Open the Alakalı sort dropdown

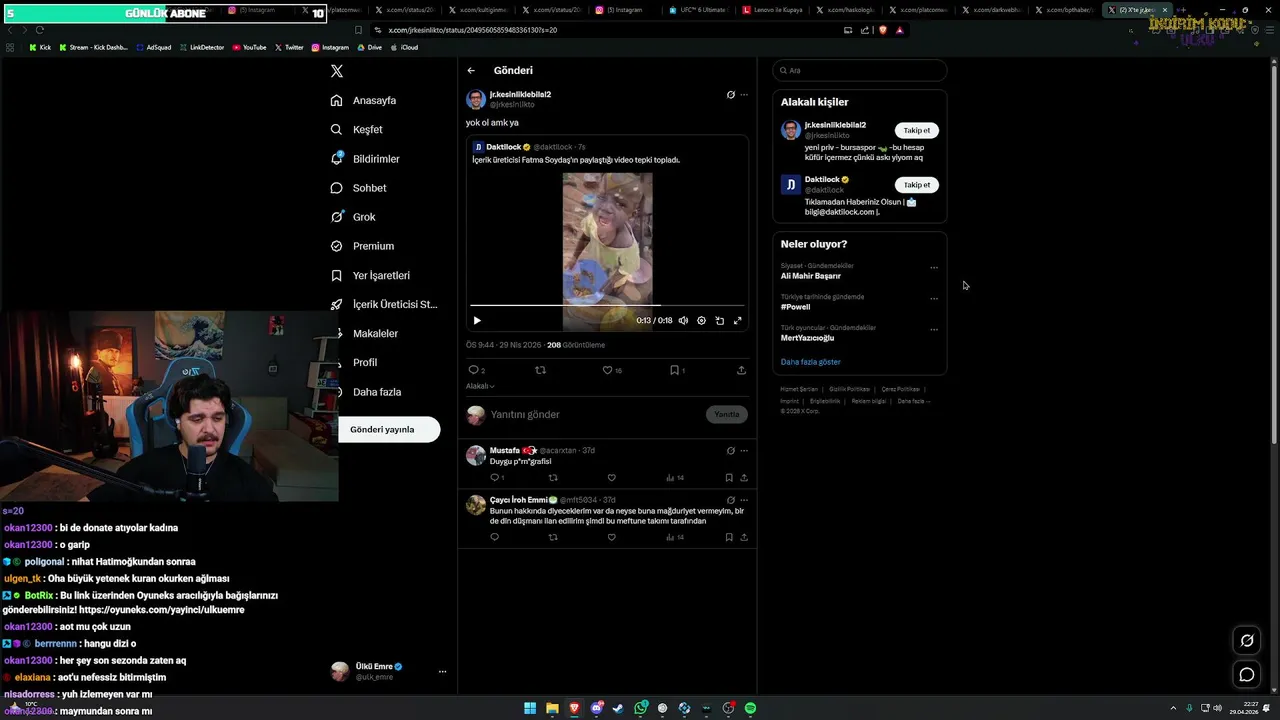[480, 386]
